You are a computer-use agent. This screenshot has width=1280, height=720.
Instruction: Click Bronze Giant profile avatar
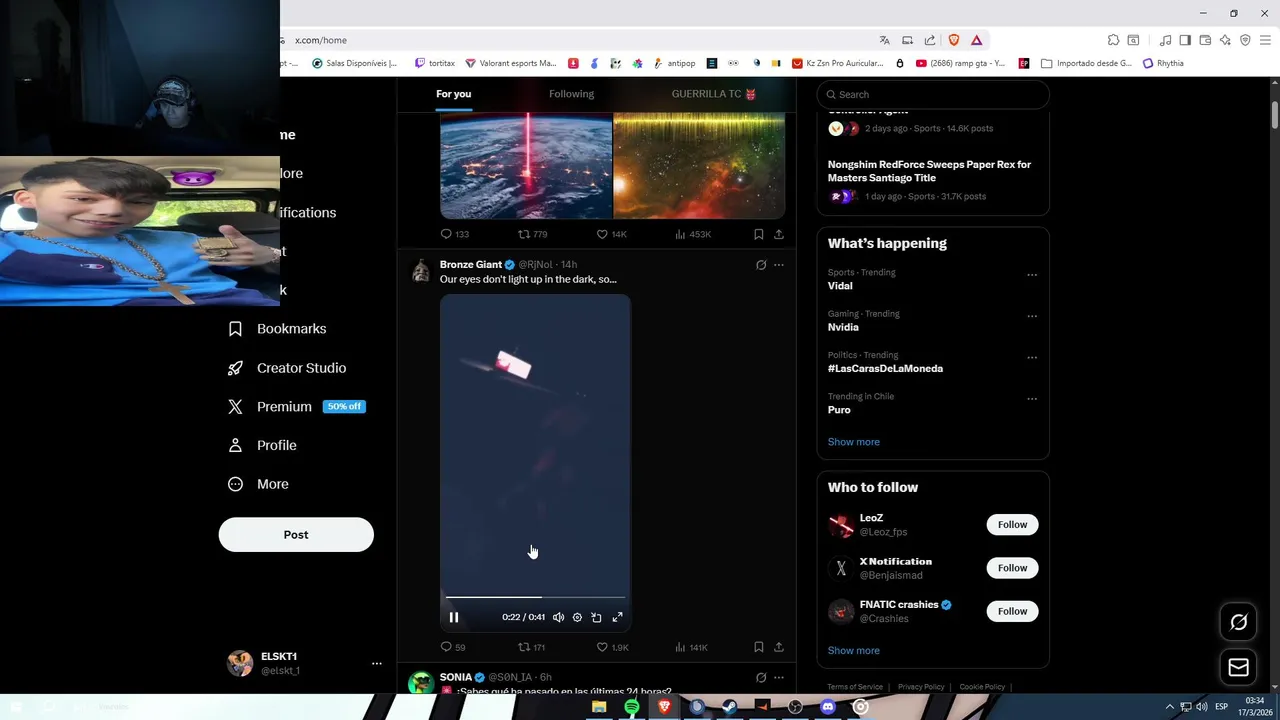(421, 272)
